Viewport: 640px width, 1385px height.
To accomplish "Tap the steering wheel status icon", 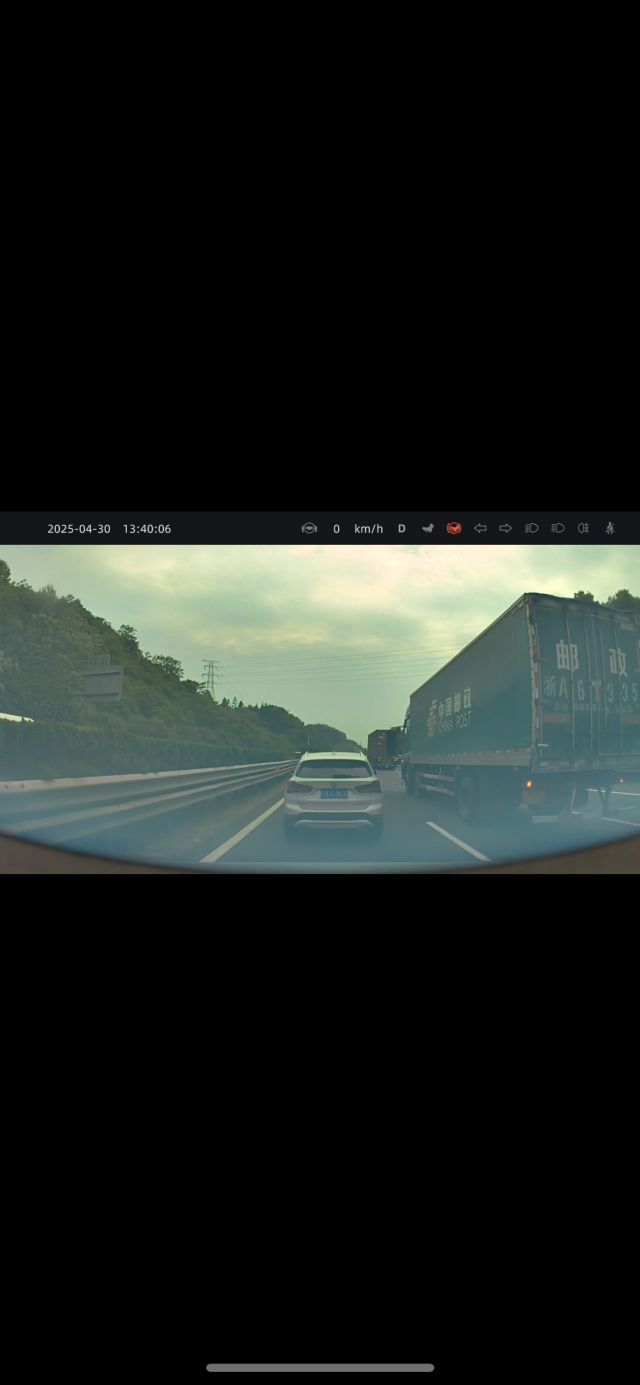I will [309, 528].
